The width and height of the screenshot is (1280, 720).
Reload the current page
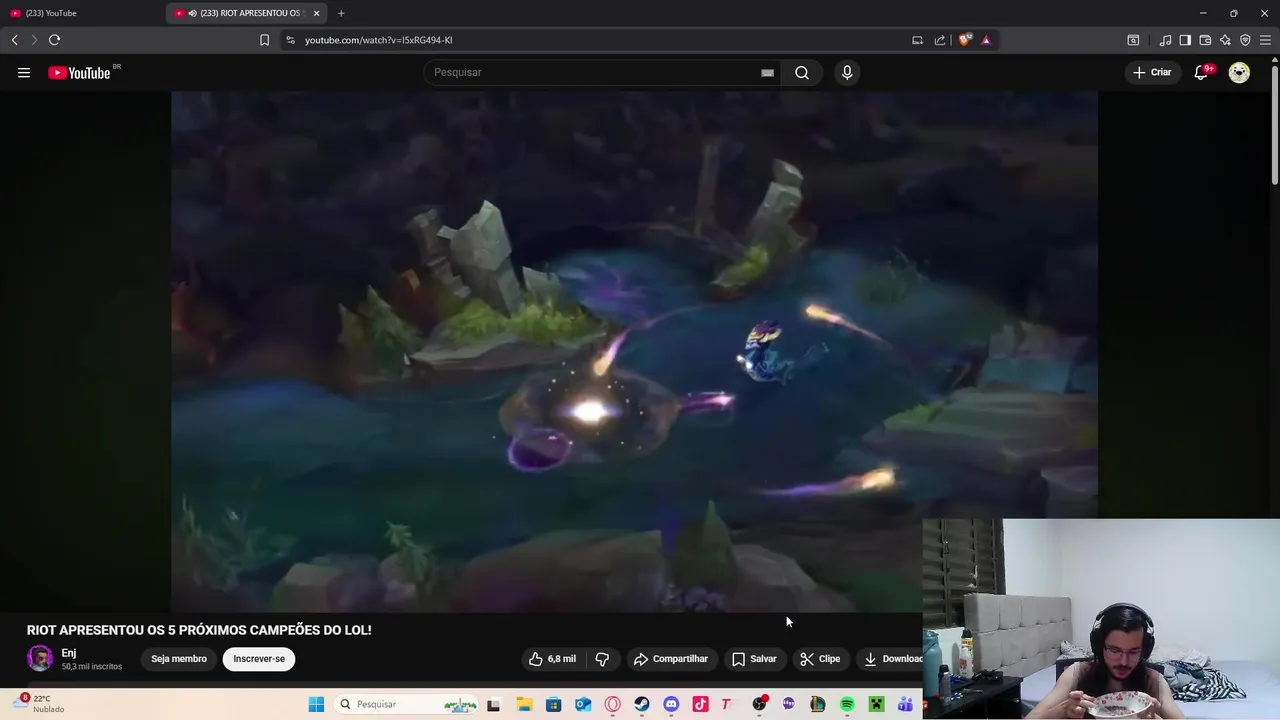(x=54, y=40)
